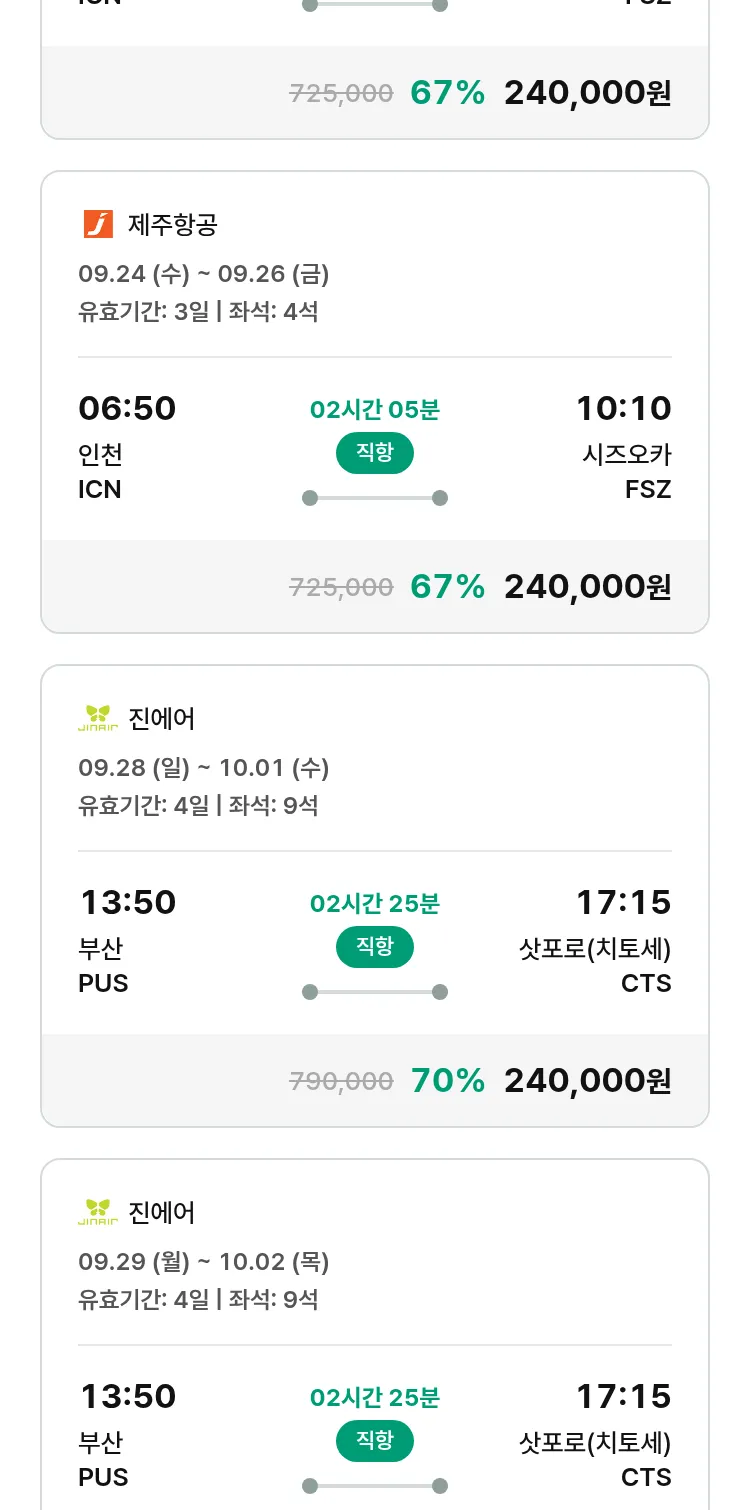750x1510 pixels.
Task: Click the crossed-out 790,000 original price
Action: [341, 1081]
